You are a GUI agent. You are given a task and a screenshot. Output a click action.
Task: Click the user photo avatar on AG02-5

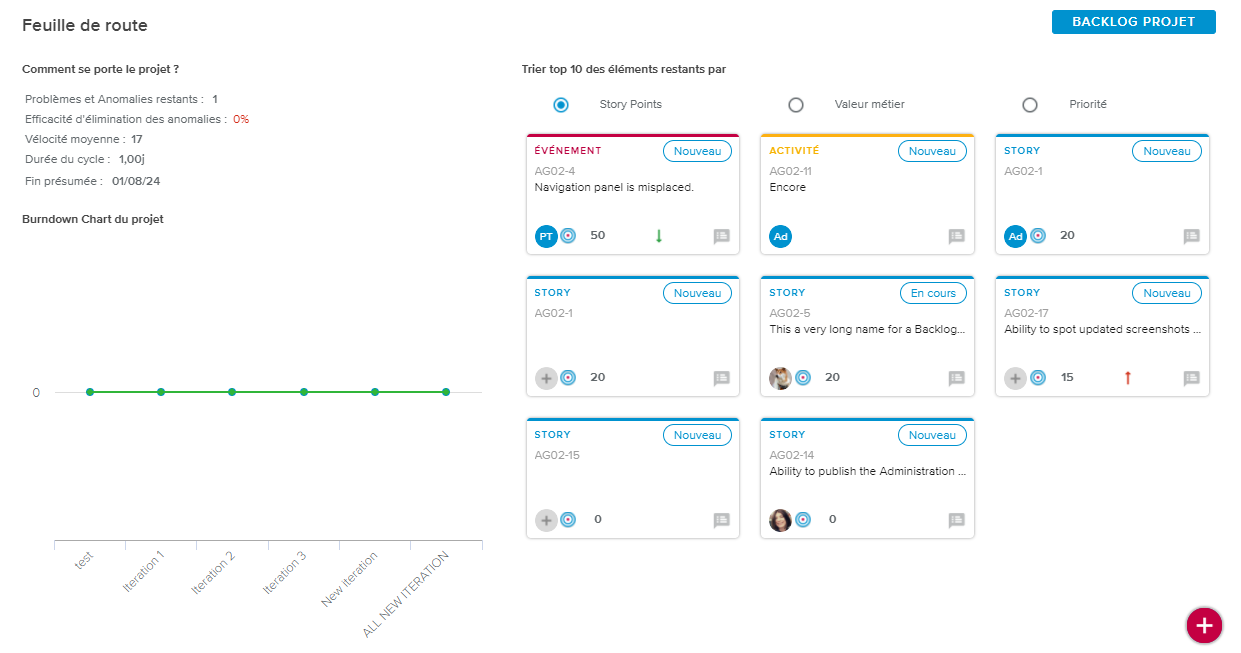[x=780, y=378]
